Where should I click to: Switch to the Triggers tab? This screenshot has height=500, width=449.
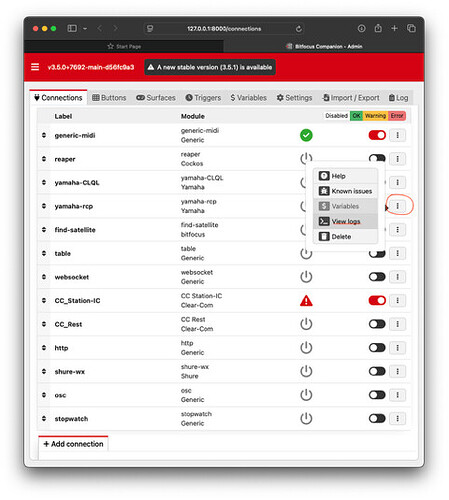pyautogui.click(x=203, y=98)
